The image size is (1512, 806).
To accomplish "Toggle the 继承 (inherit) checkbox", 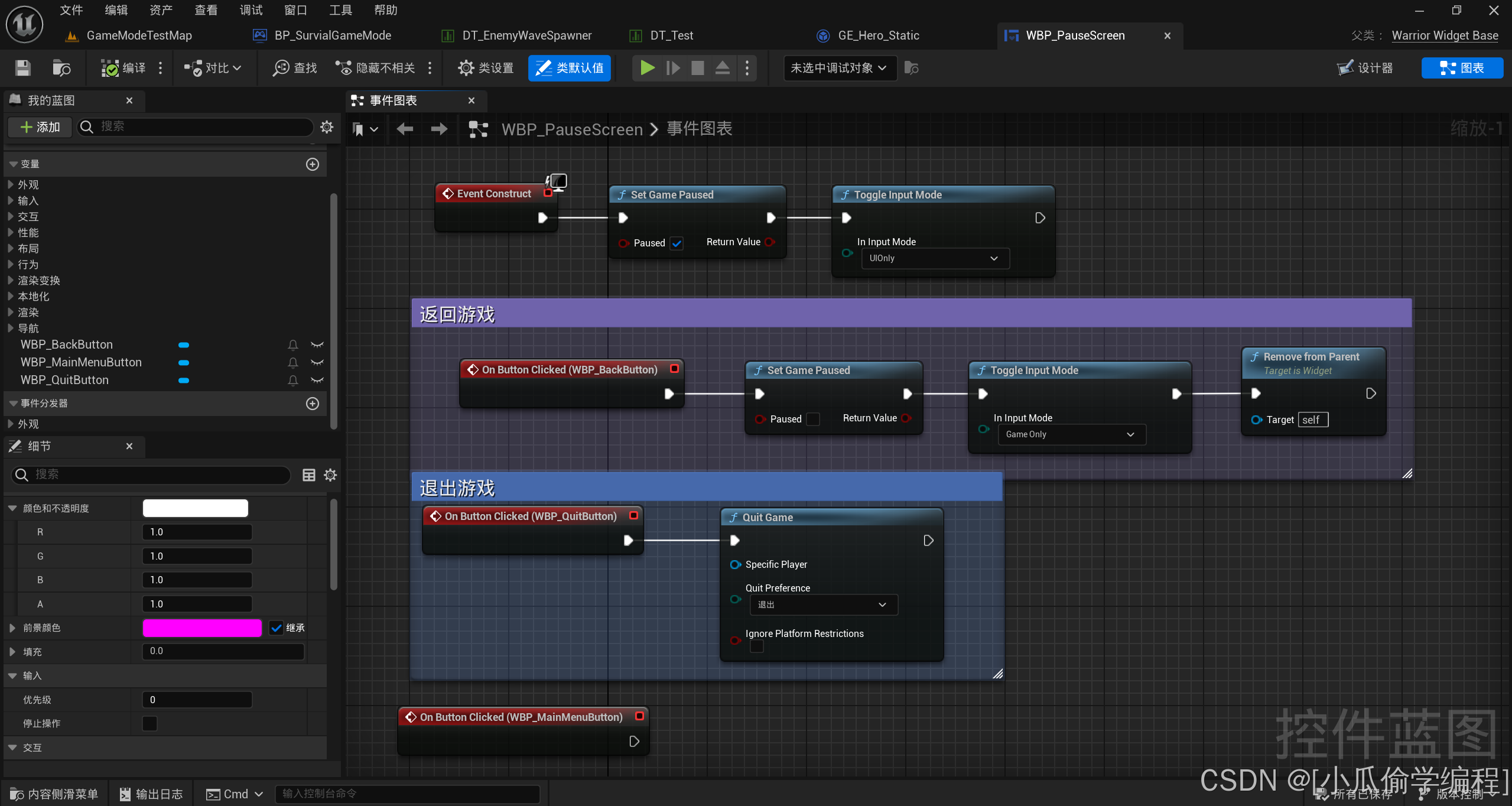I will [276, 628].
